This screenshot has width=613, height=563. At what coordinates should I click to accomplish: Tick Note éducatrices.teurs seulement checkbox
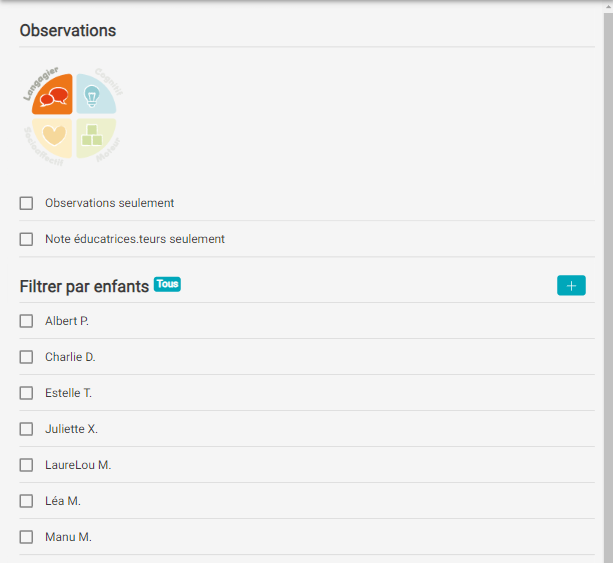click(x=26, y=239)
